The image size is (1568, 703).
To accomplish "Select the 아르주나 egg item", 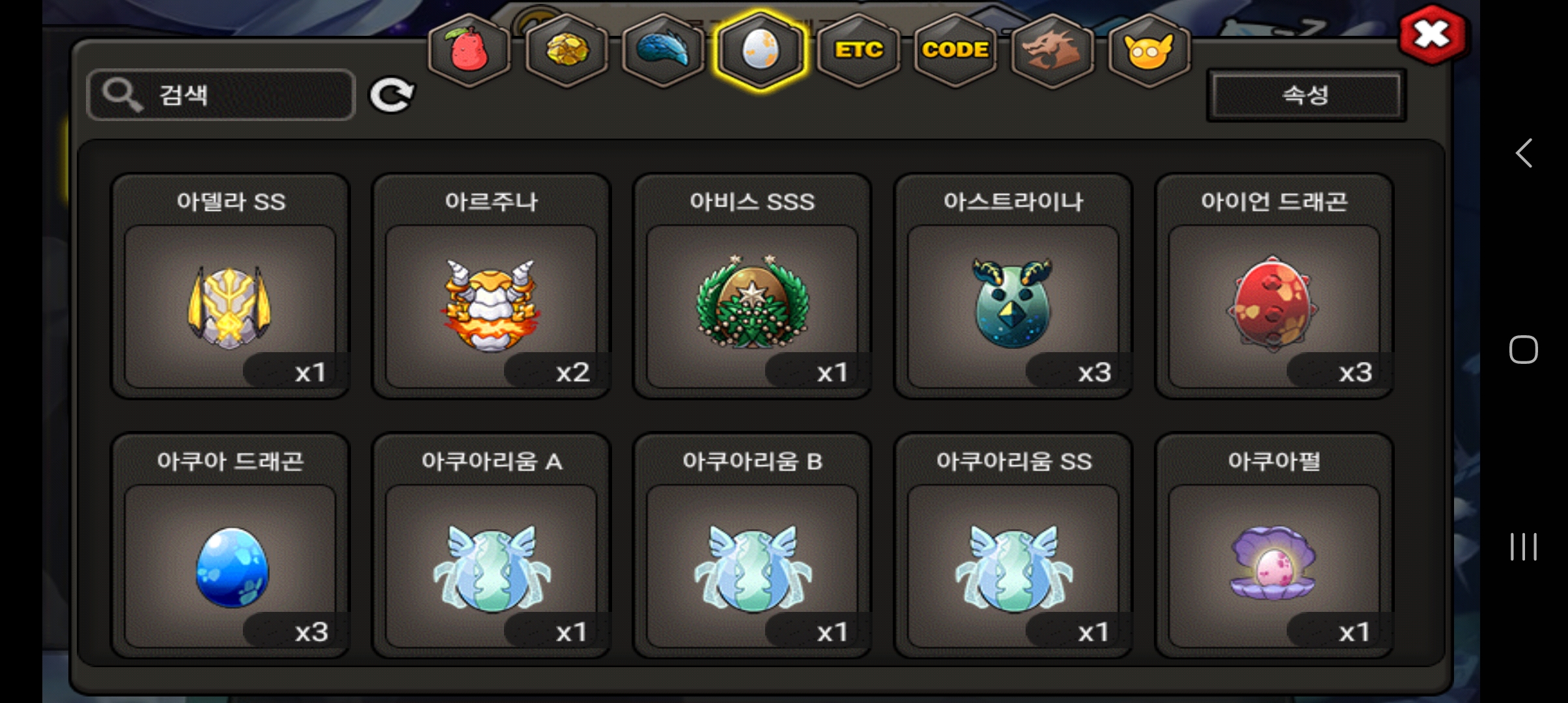I will 491,286.
